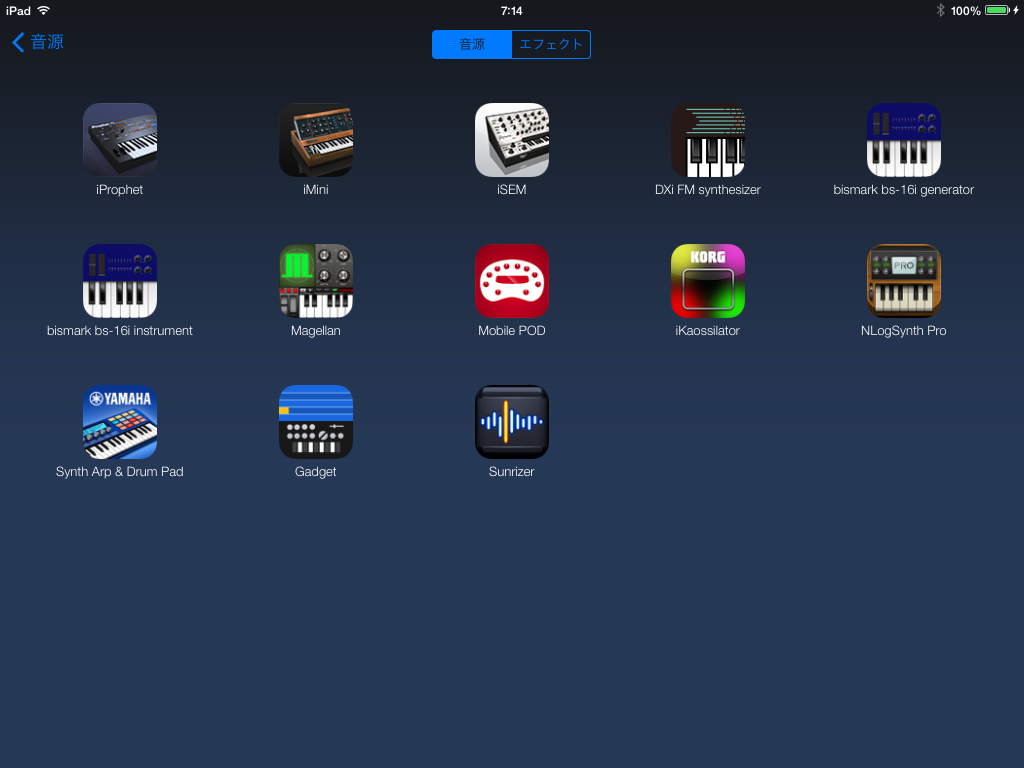Choose the Magellan synth icon
The height and width of the screenshot is (768, 1024).
(x=315, y=281)
